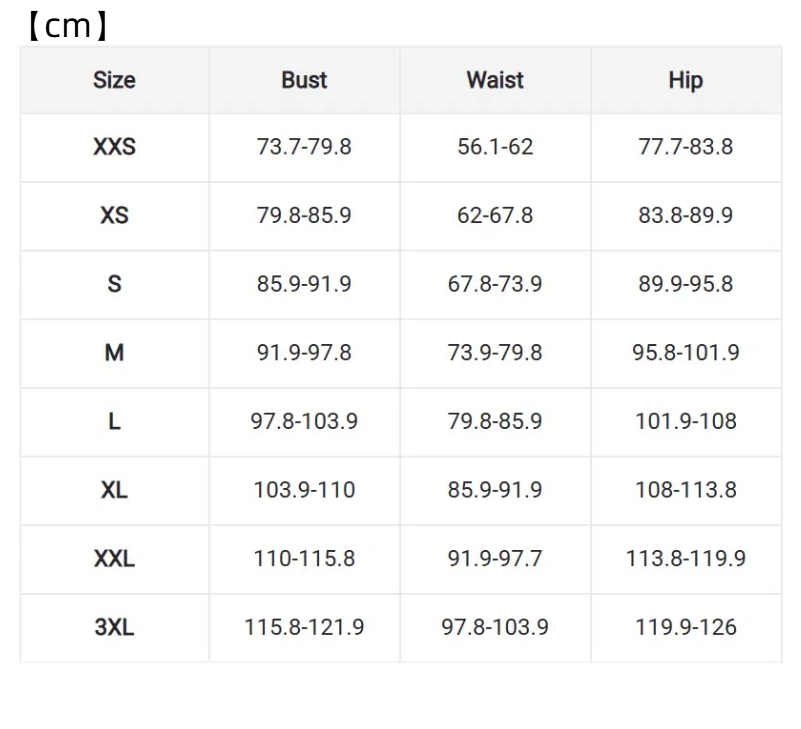Click bust value 103.9-110
Viewport: 801px width, 729px height.
304,490
